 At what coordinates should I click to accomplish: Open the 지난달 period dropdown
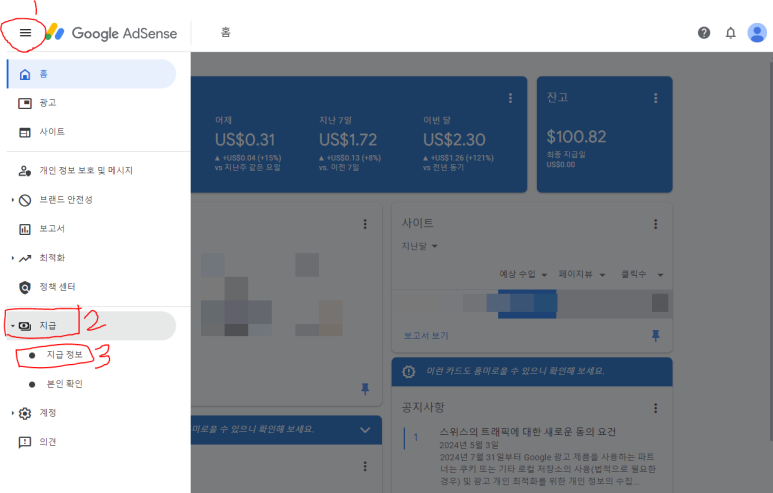[x=420, y=246]
